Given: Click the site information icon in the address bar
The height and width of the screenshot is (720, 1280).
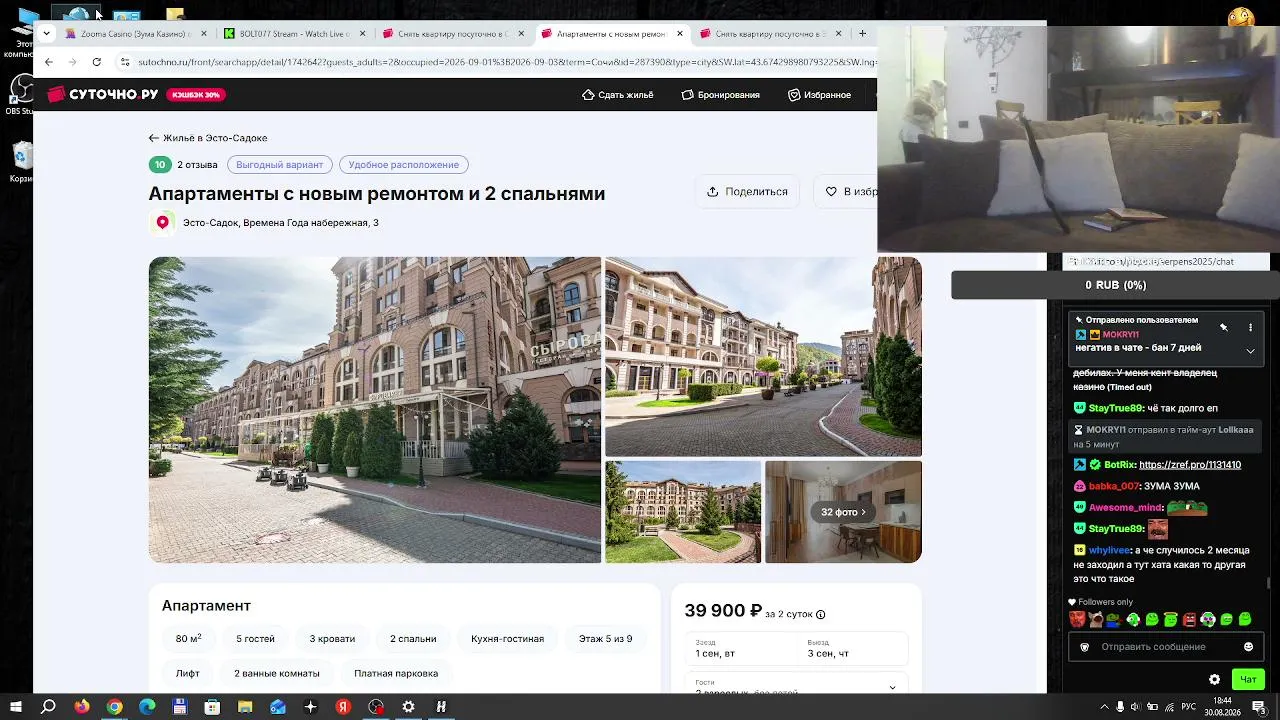Looking at the screenshot, I should pos(125,62).
